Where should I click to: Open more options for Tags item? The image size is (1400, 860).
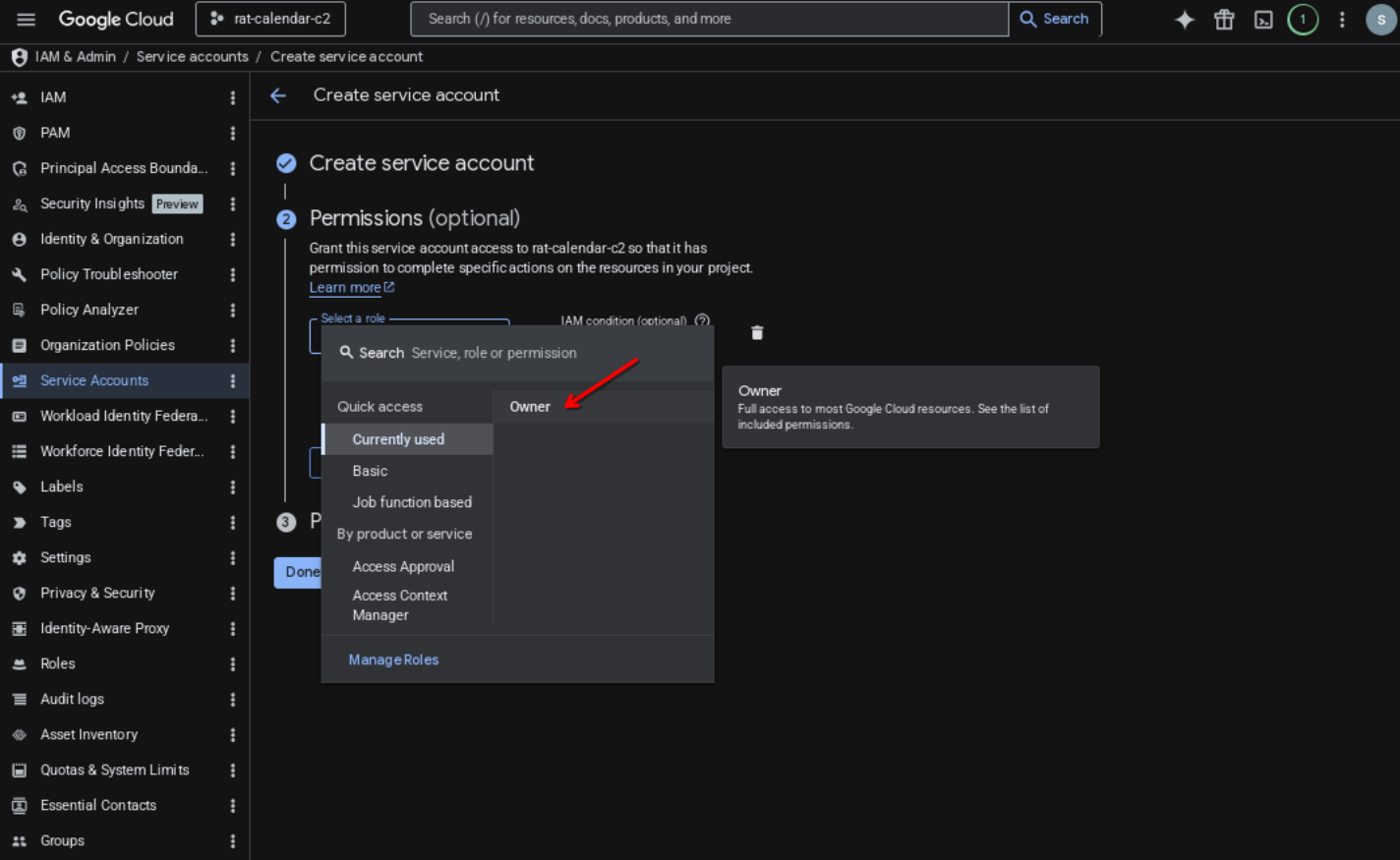pos(233,522)
